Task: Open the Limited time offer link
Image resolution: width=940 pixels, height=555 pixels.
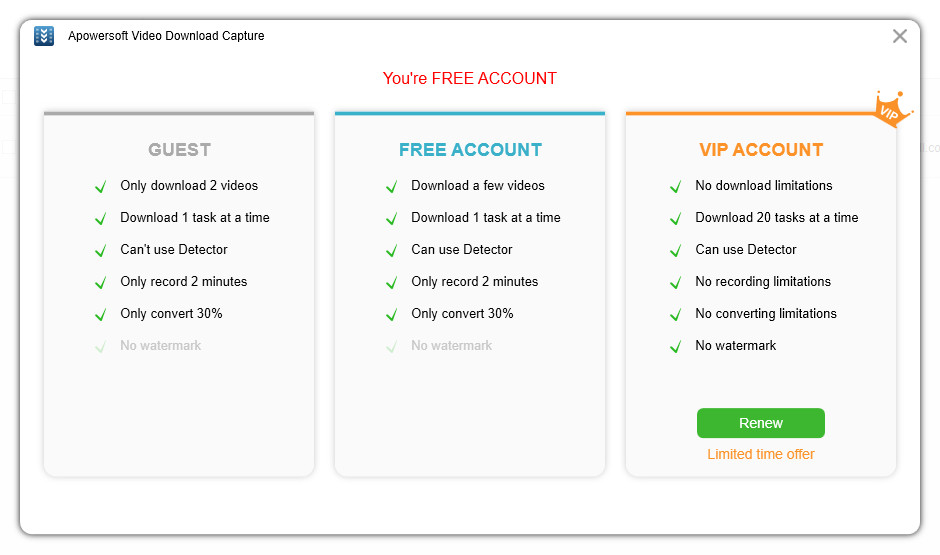Action: click(x=760, y=454)
